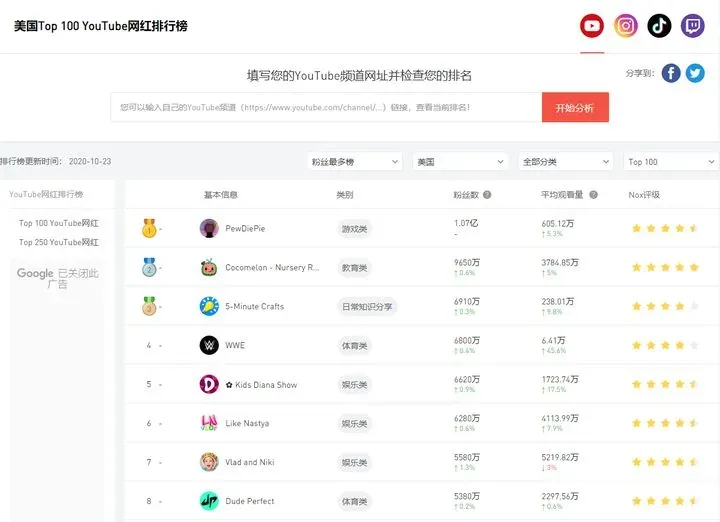Open the 全部分类 category dropdown

click(x=566, y=162)
